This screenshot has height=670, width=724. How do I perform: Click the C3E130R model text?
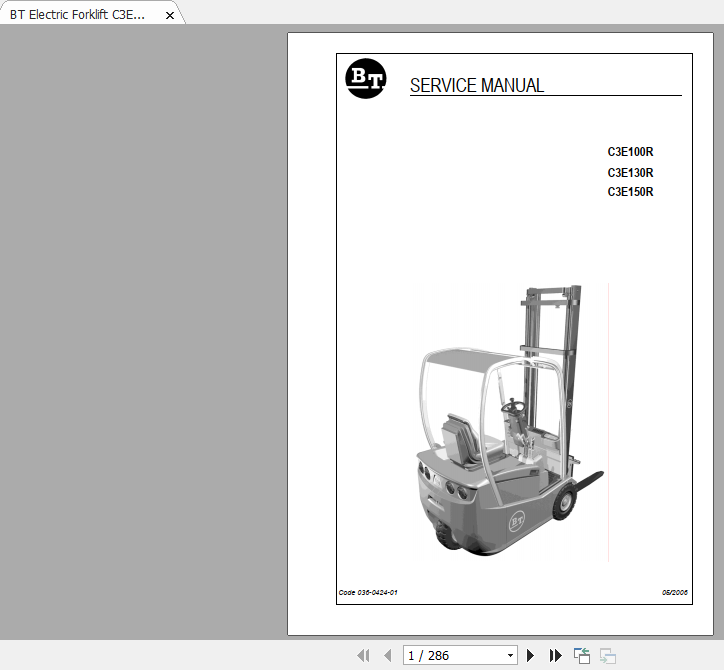(630, 172)
